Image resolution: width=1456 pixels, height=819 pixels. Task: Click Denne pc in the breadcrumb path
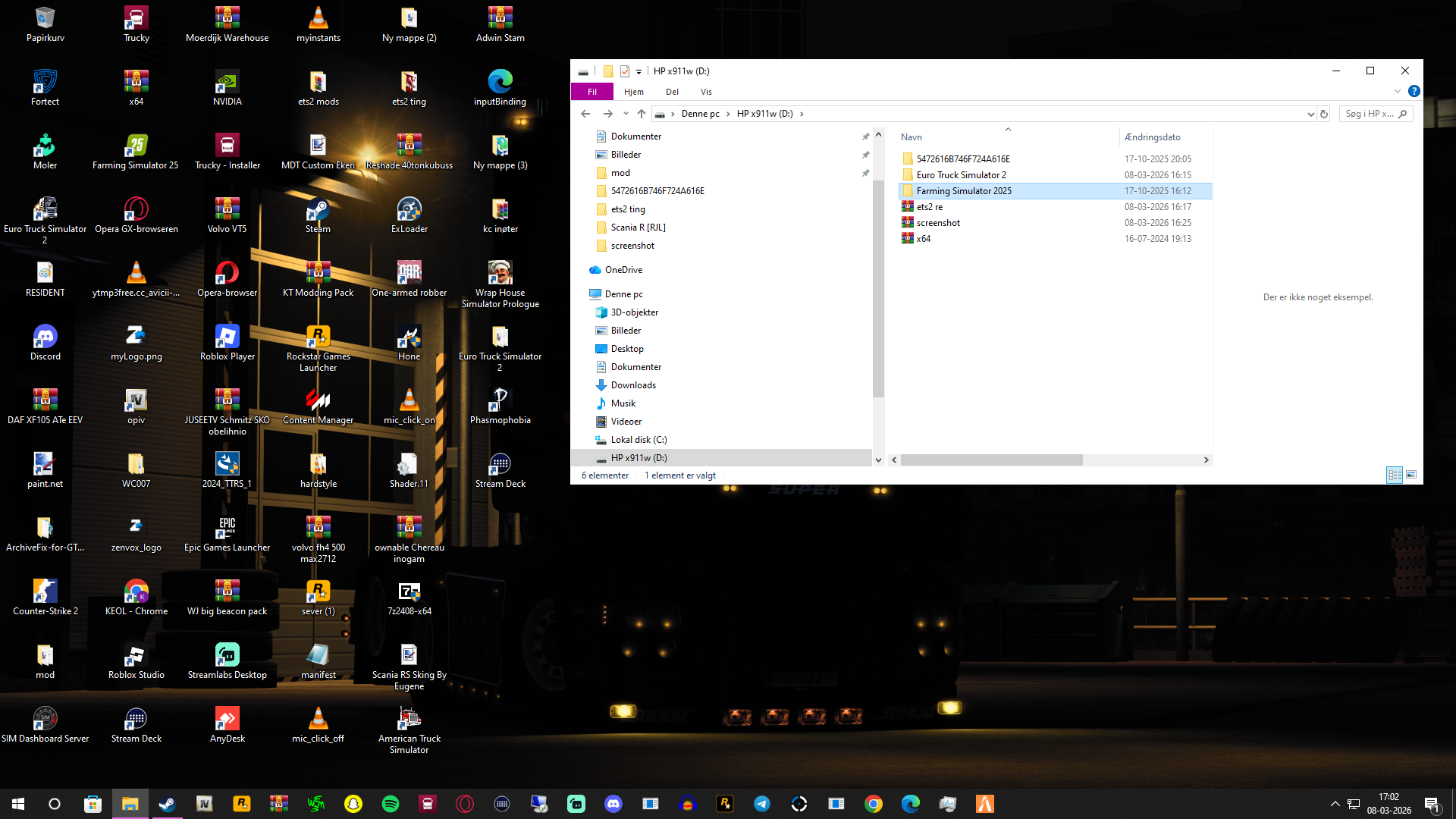coord(700,114)
